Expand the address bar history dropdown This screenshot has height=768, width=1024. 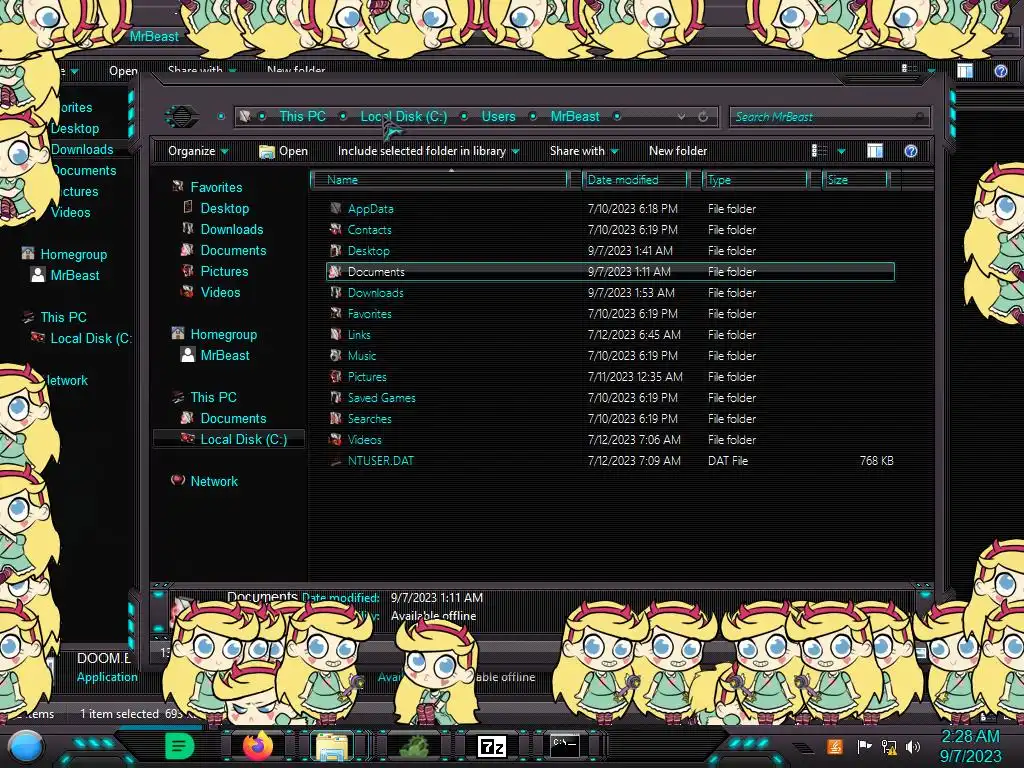coord(681,116)
